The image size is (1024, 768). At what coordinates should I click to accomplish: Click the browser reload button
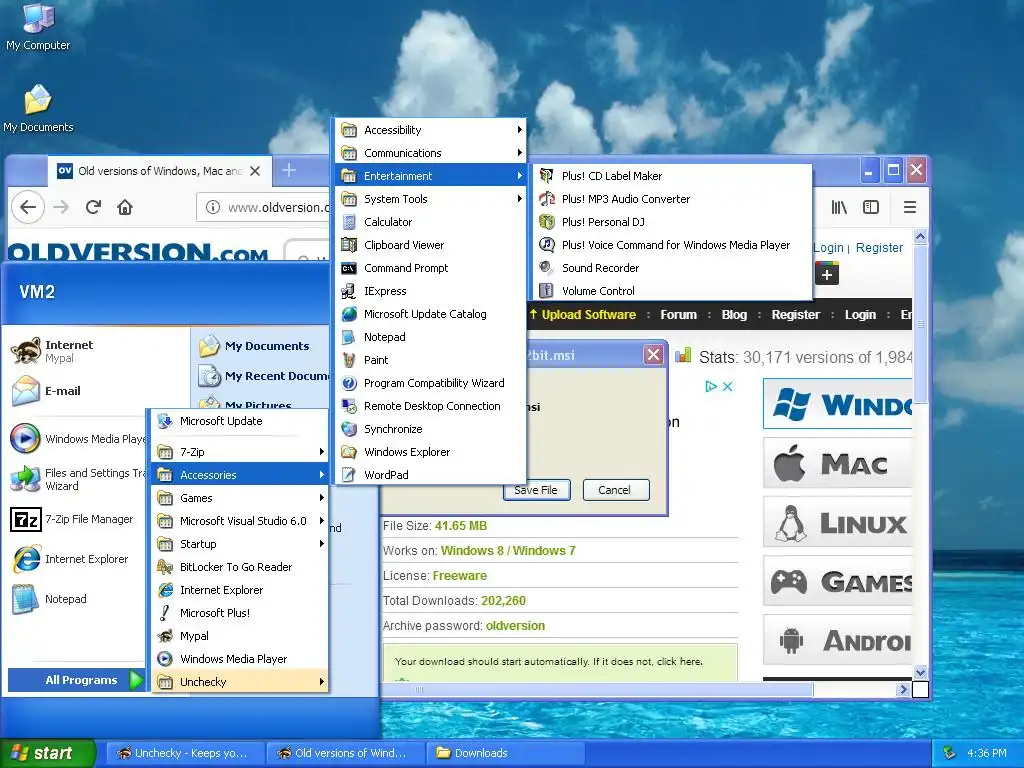pos(93,207)
